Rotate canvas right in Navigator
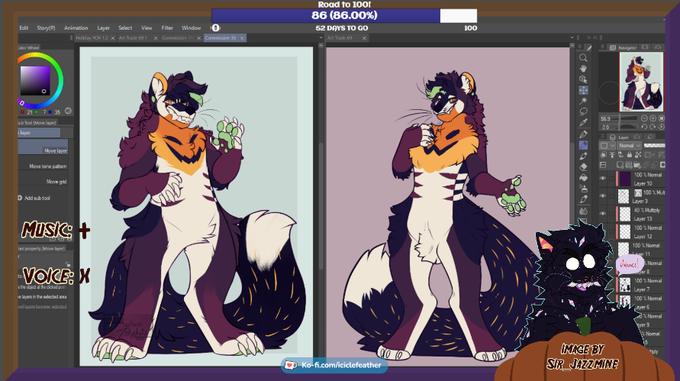Screen dimensions: 680x381 point(653,127)
